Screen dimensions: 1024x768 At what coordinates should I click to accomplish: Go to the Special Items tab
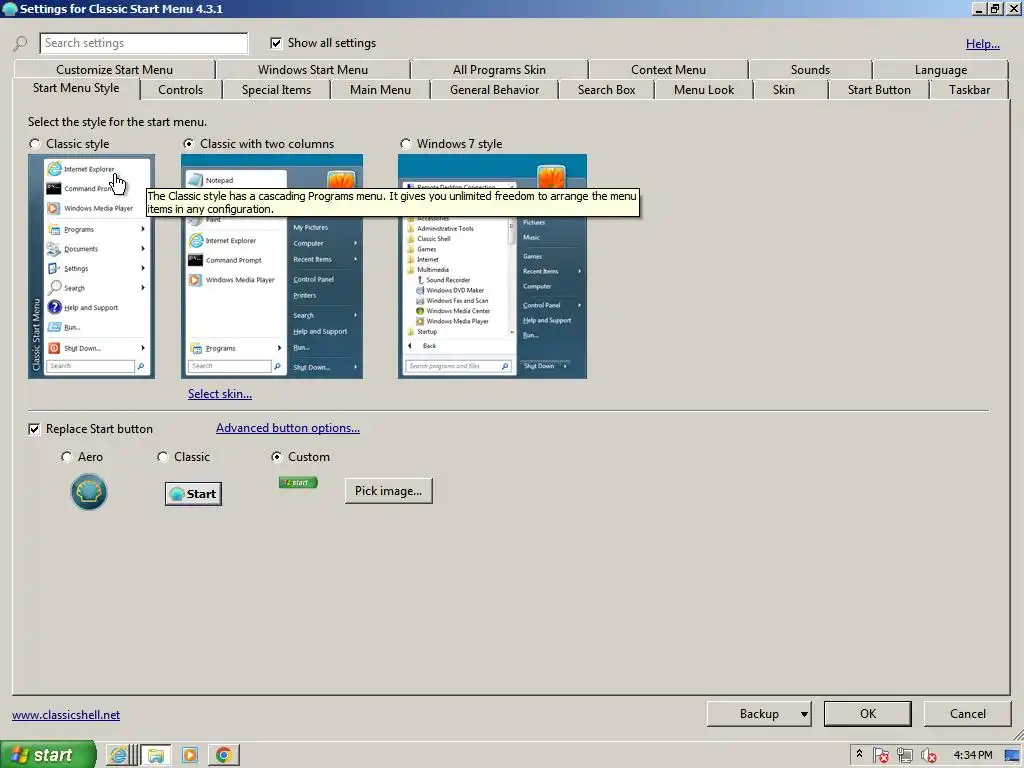(276, 90)
